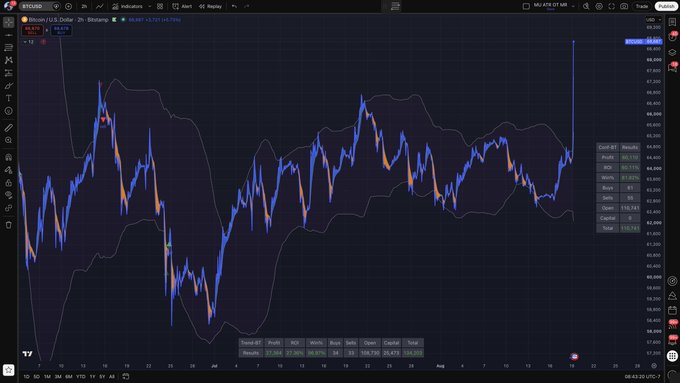680x383 pixels.
Task: Select the trend line tool
Action: 9,35
